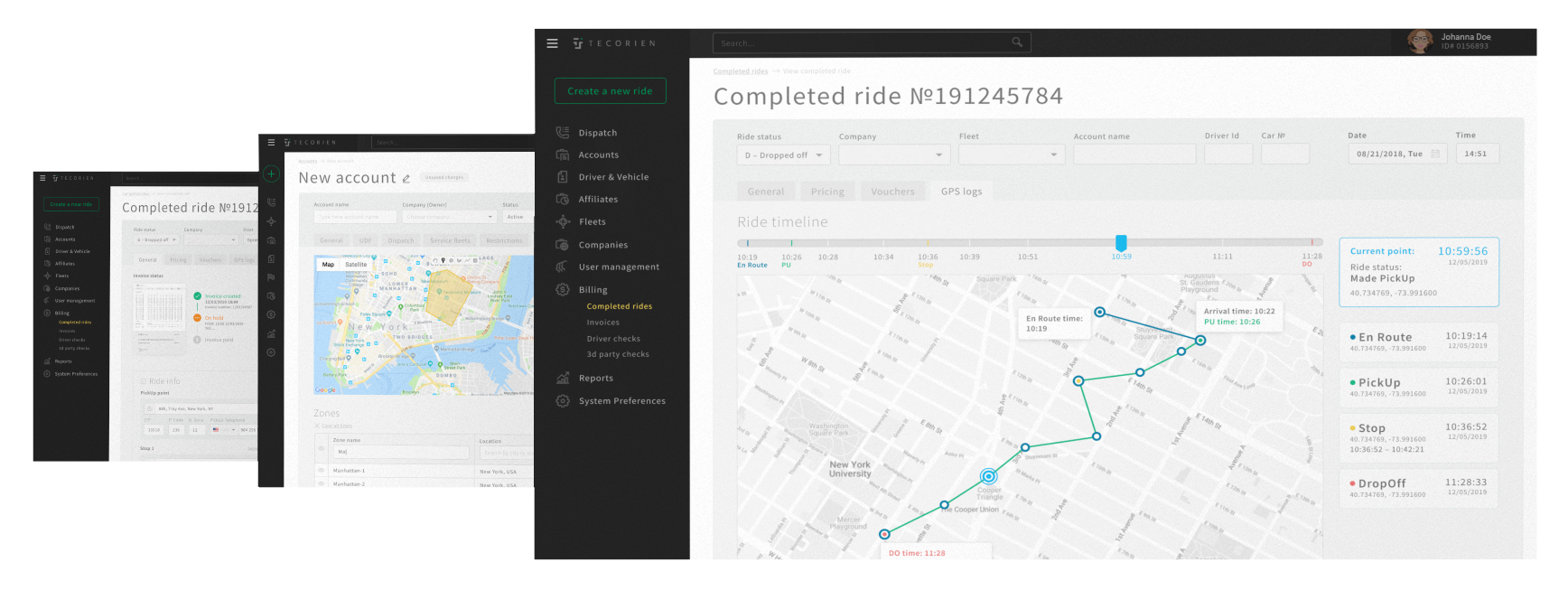Click search magnifier icon in front window
This screenshot has width=1568, height=590.
pos(1017,42)
